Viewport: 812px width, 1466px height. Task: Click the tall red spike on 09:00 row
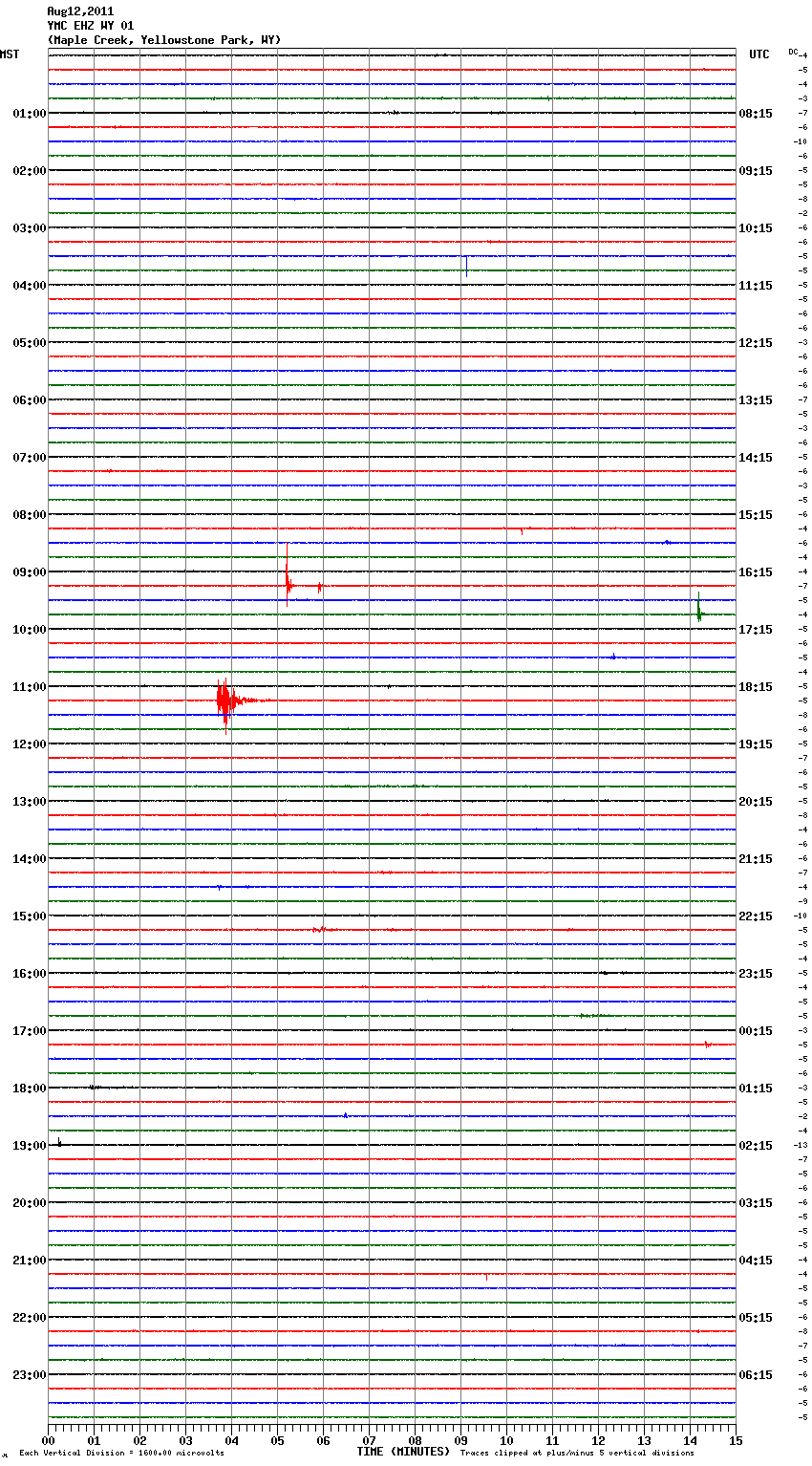coord(288,576)
